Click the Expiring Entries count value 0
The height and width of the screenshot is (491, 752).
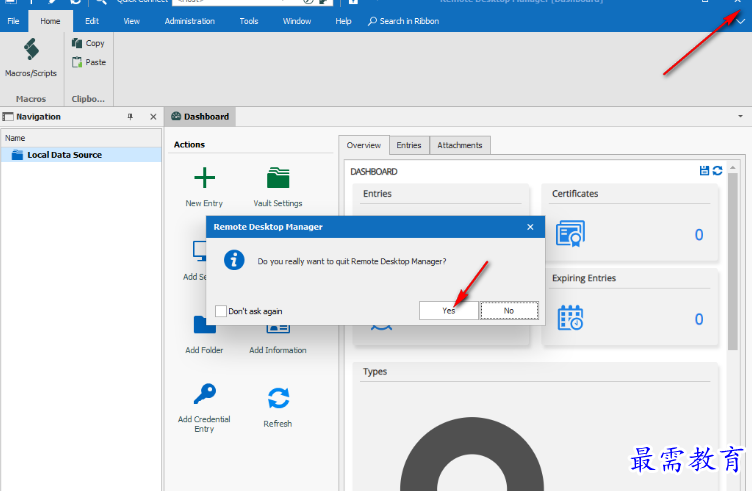699,319
